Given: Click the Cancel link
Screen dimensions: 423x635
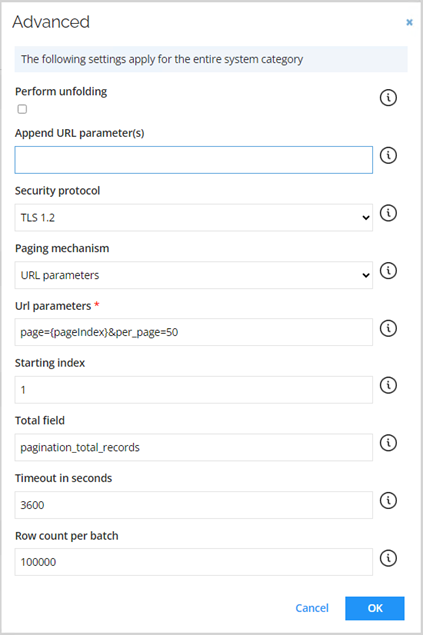Looking at the screenshot, I should click(312, 608).
